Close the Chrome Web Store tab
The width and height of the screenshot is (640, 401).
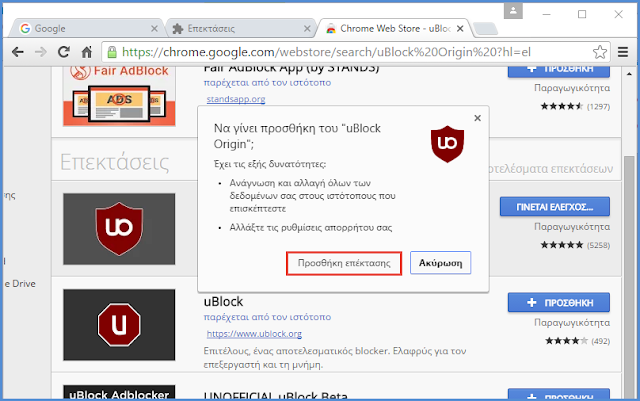tap(460, 29)
